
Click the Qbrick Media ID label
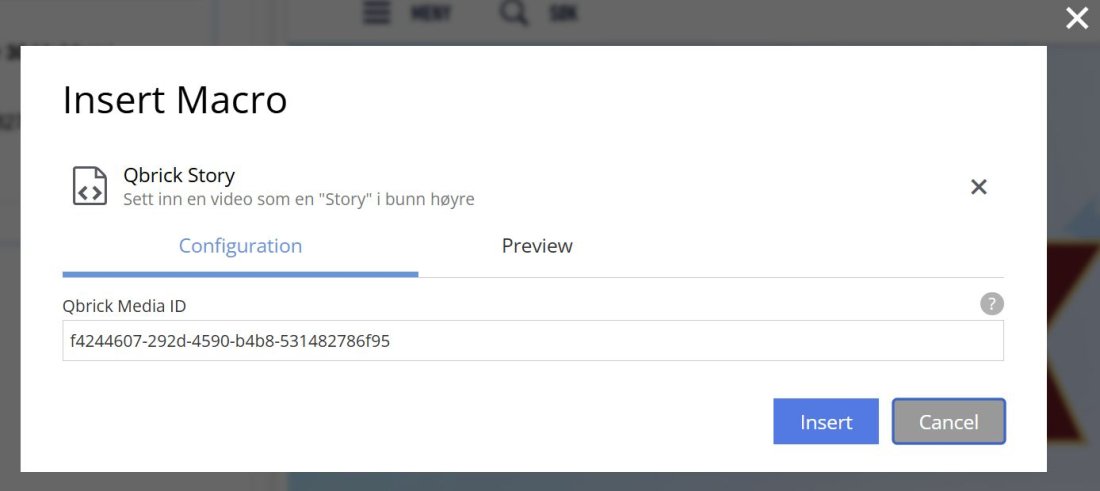coord(124,306)
